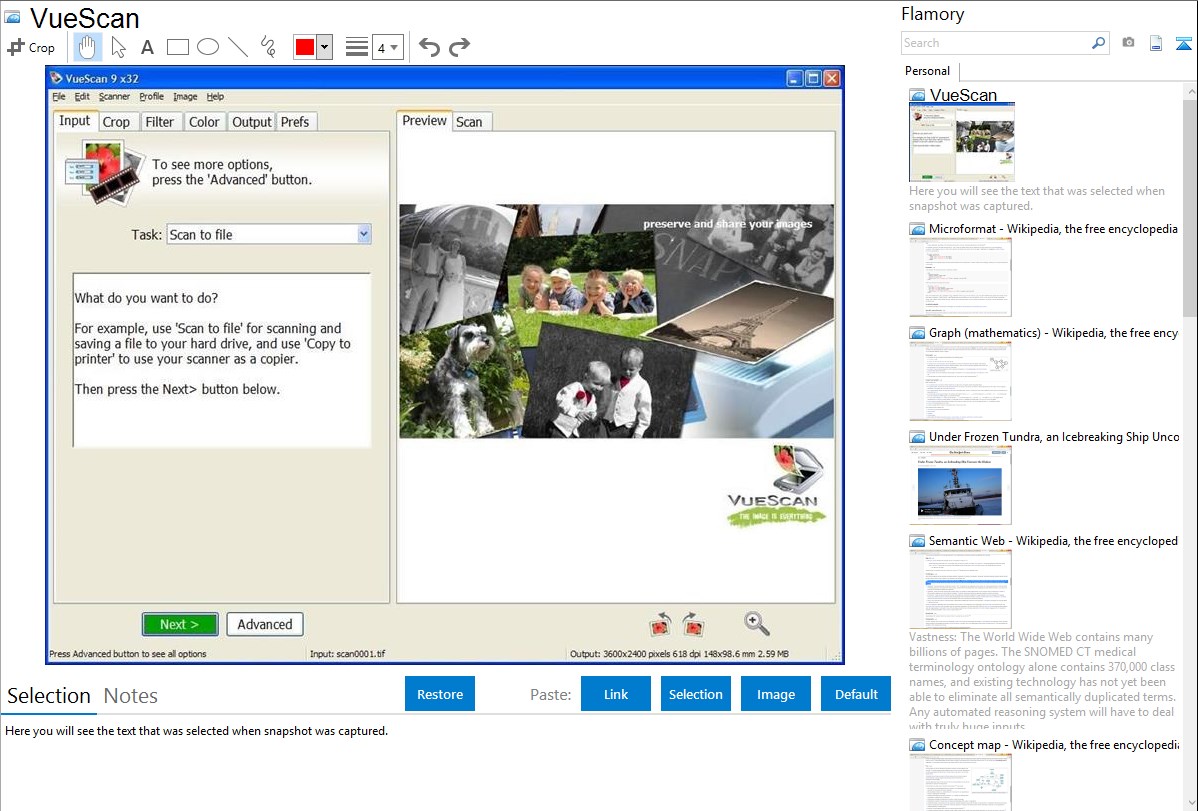Open the Image menu in VueScan
This screenshot has height=811, width=1198.
pyautogui.click(x=185, y=96)
